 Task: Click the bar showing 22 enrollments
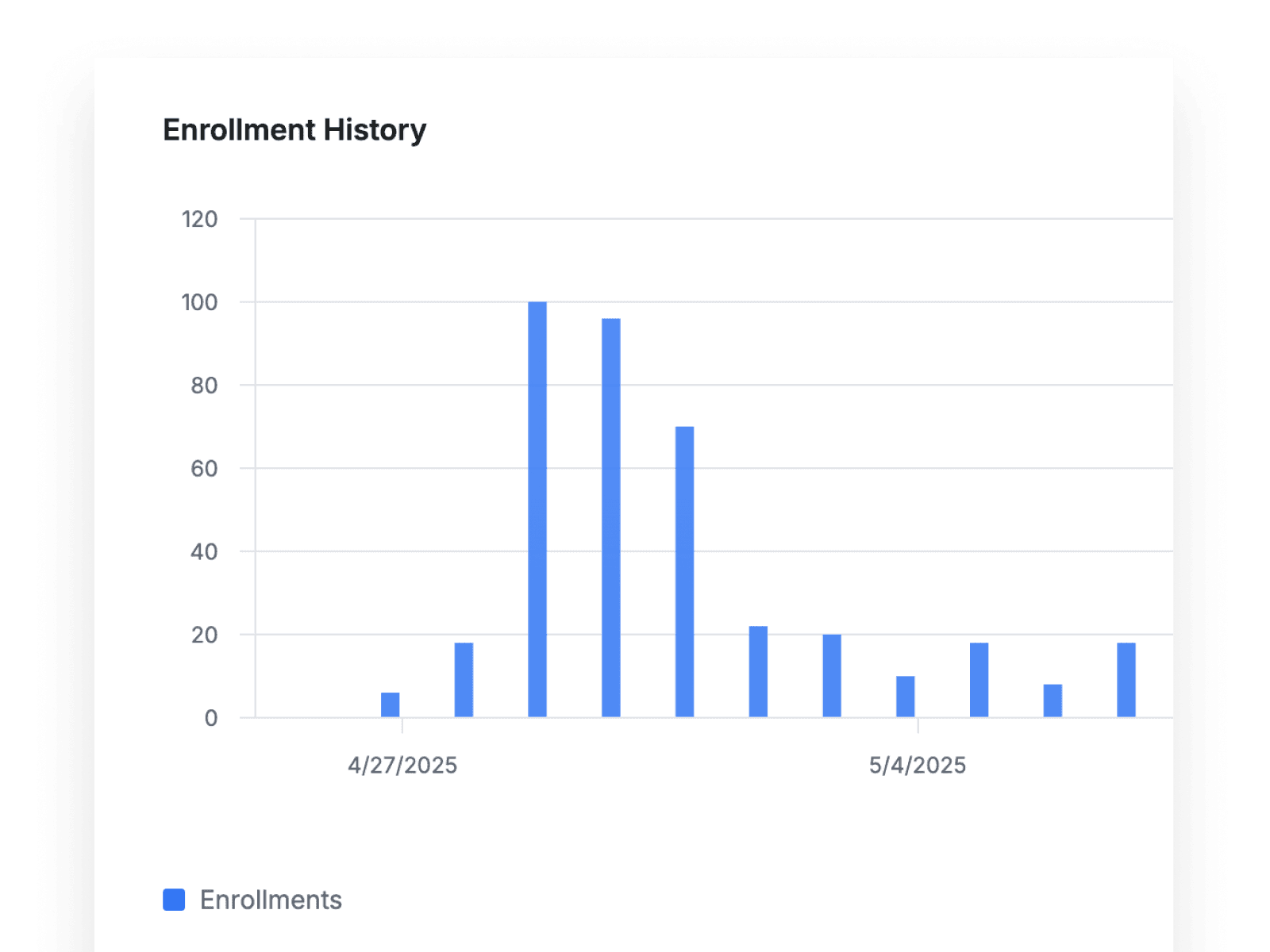point(756,670)
